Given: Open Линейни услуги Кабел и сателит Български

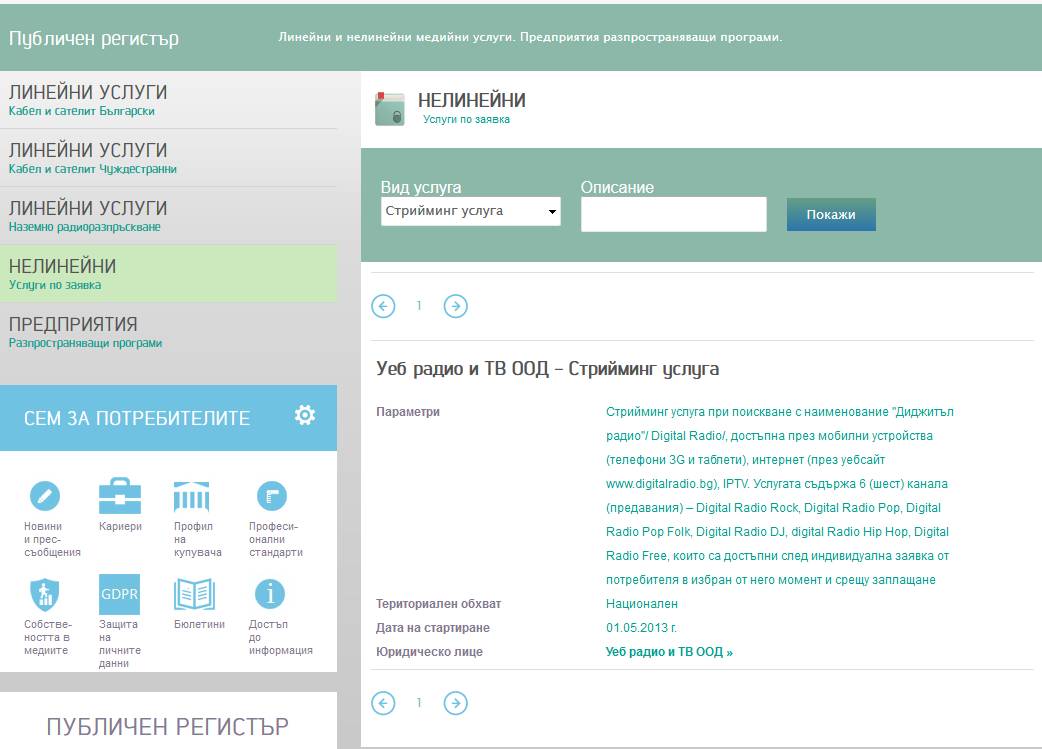Looking at the screenshot, I should point(168,100).
